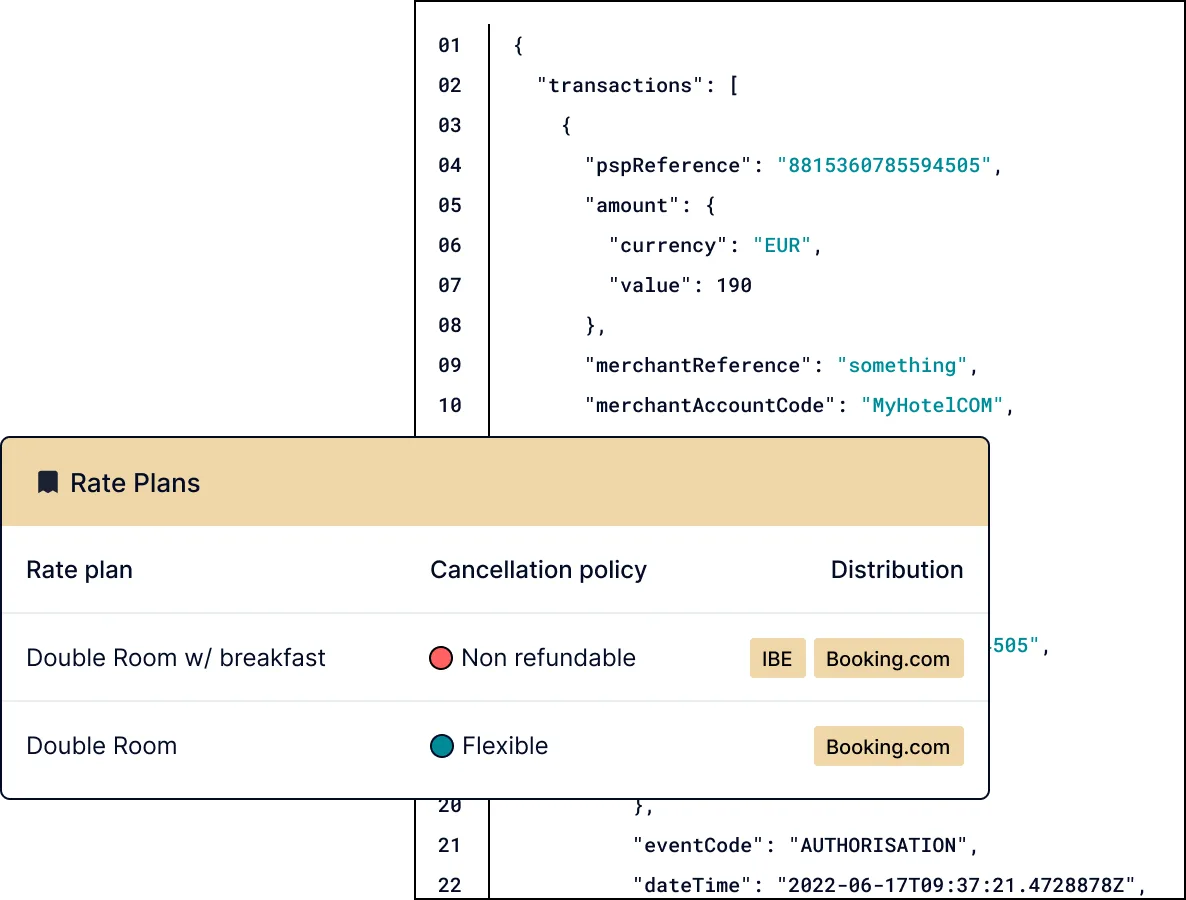The height and width of the screenshot is (900, 1186).
Task: Click line number 02 in code gutter
Action: tap(450, 85)
